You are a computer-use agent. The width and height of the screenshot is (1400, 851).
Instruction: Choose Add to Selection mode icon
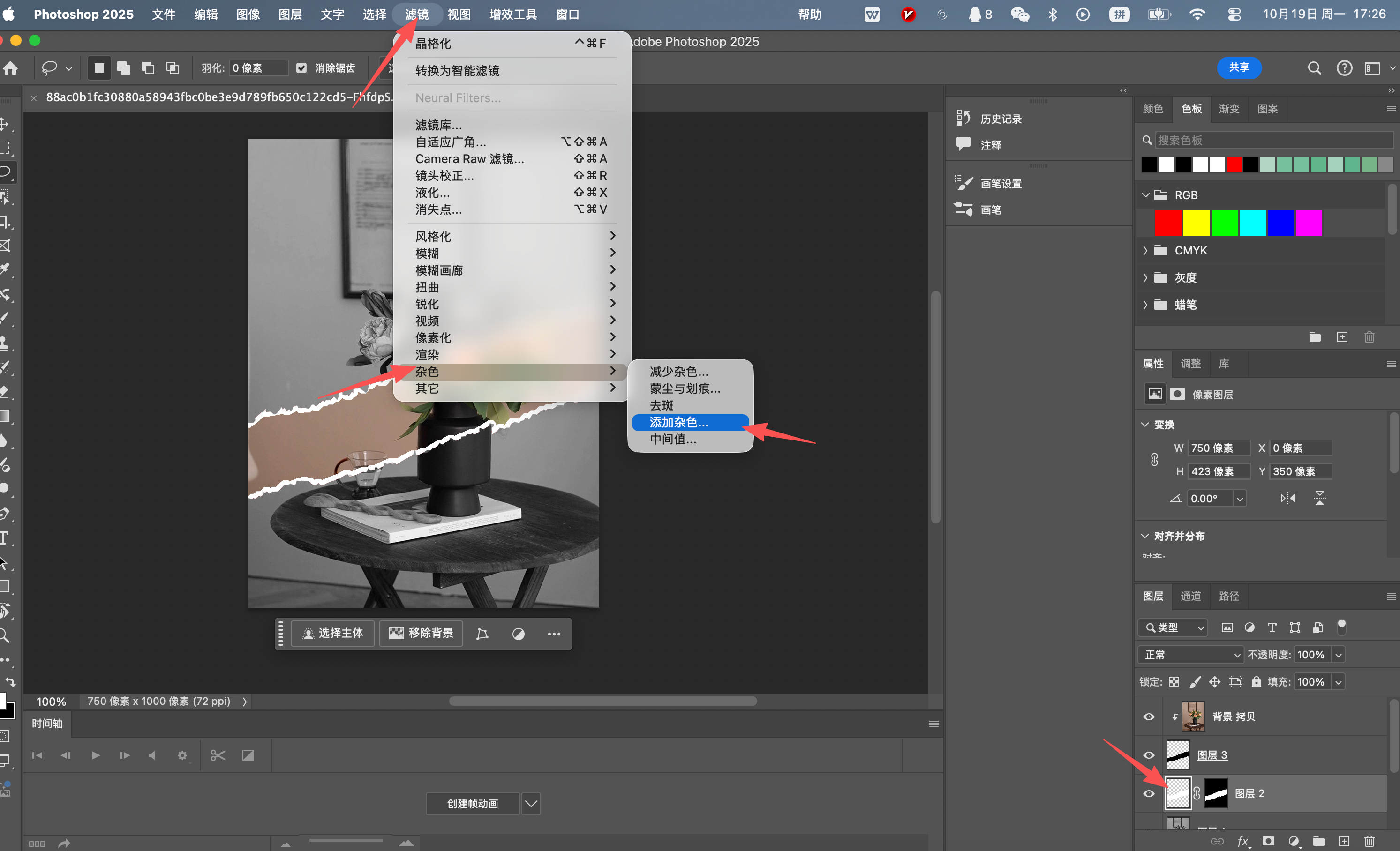point(123,68)
